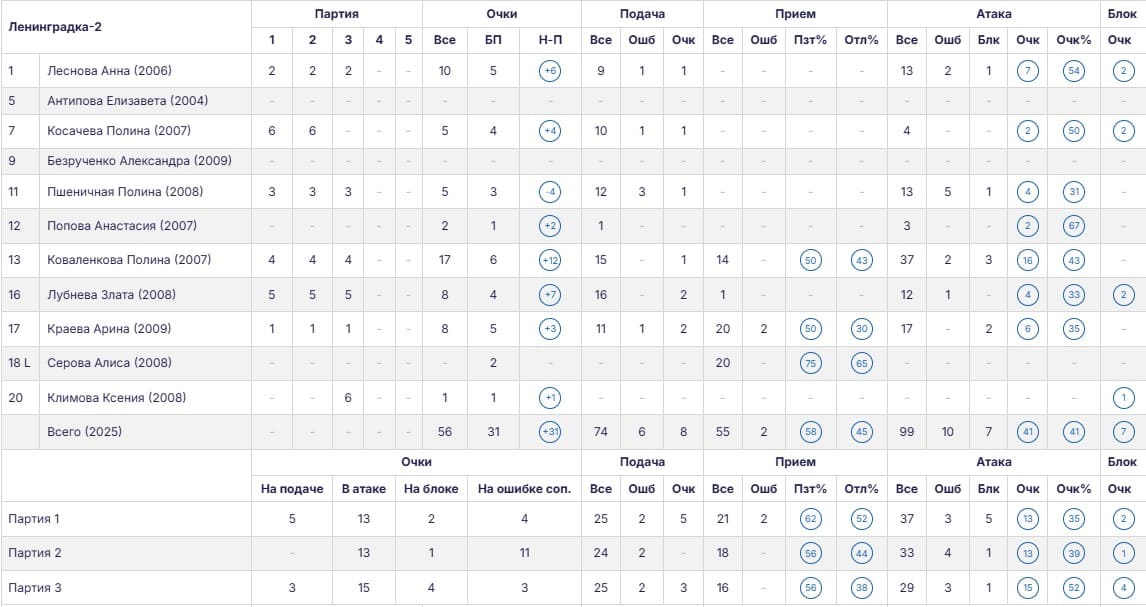Image resolution: width=1146 pixels, height=607 pixels.
Task: Click the 52 attack percent badge in Партия 3
Action: click(1074, 588)
